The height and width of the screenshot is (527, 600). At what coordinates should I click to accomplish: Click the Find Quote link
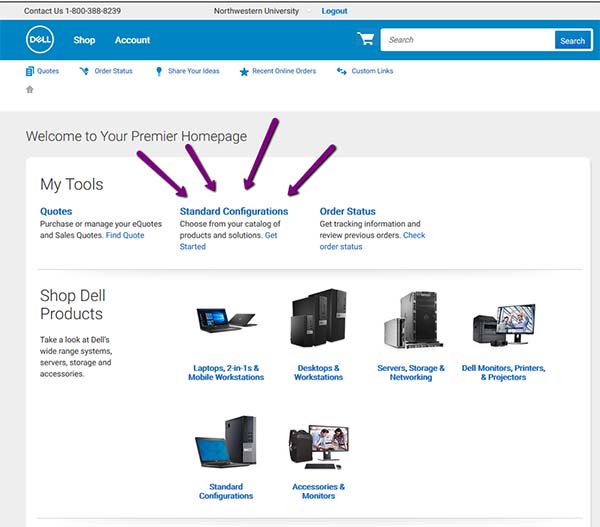(125, 235)
